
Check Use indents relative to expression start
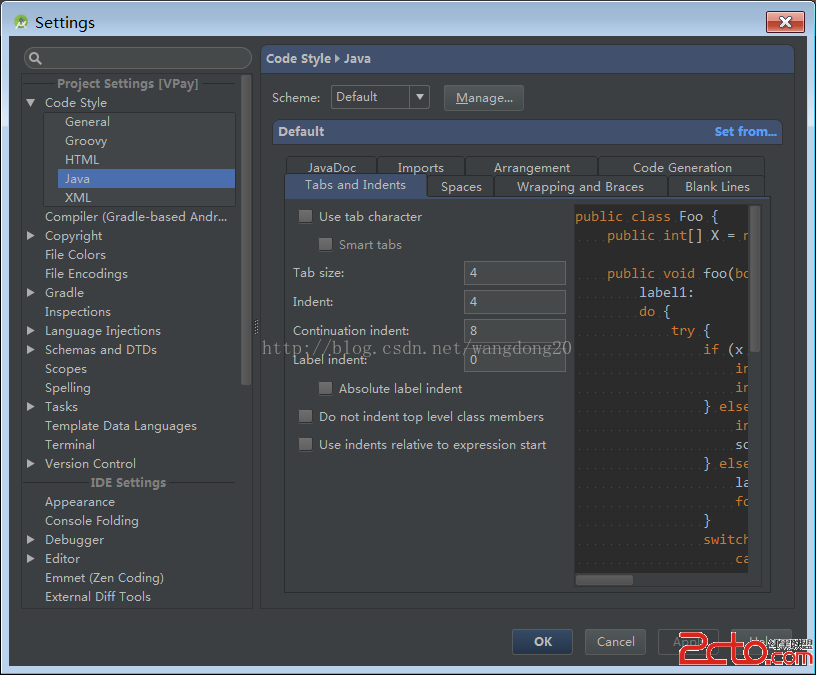306,445
